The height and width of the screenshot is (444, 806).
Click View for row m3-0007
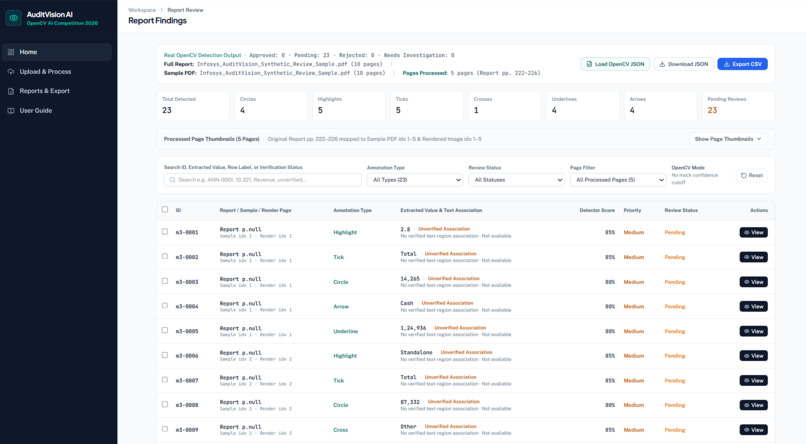[x=754, y=380]
